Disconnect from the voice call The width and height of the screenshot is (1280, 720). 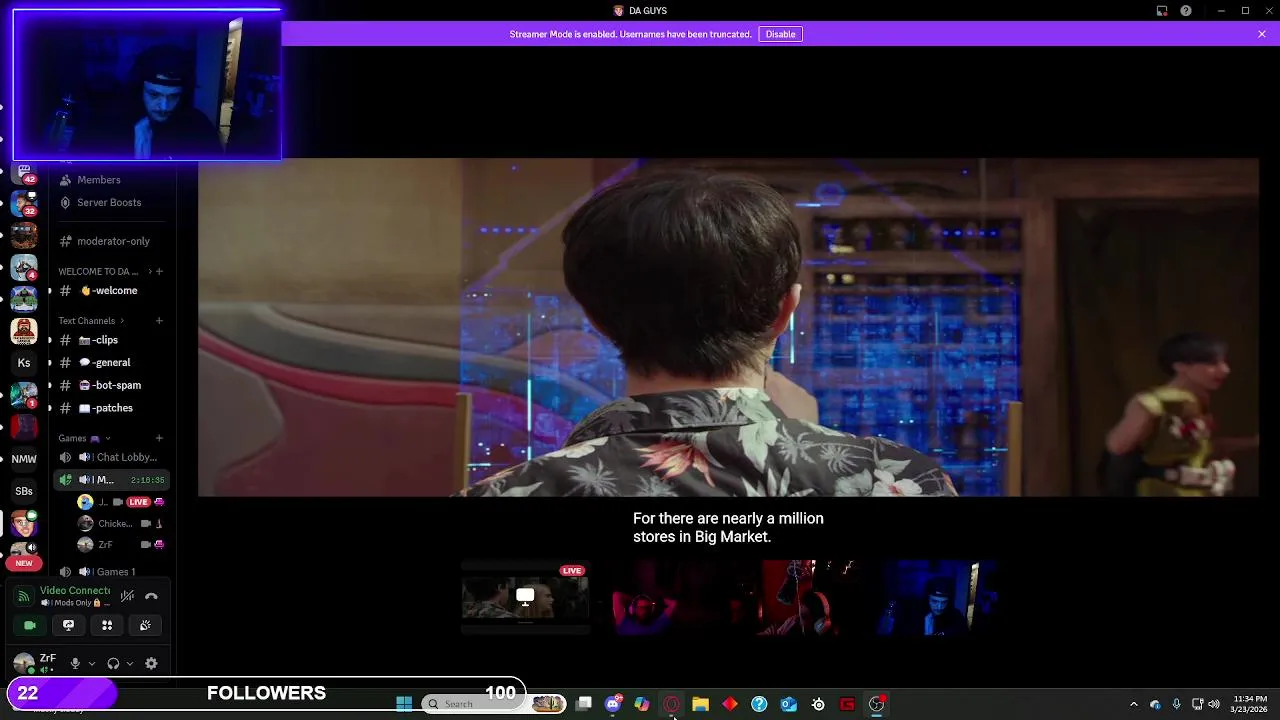click(x=151, y=596)
